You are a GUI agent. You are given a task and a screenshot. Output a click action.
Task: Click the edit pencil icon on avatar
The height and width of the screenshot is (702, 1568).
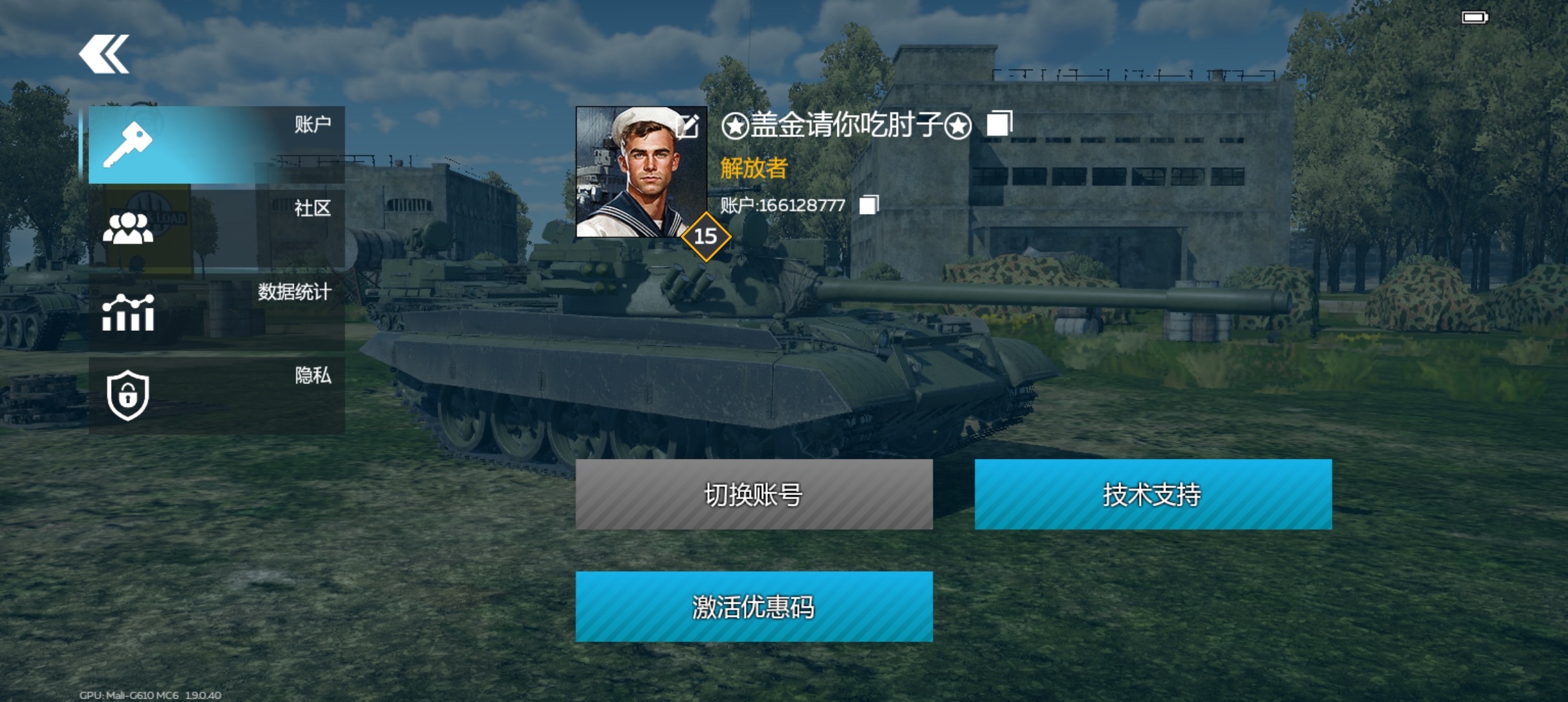688,125
